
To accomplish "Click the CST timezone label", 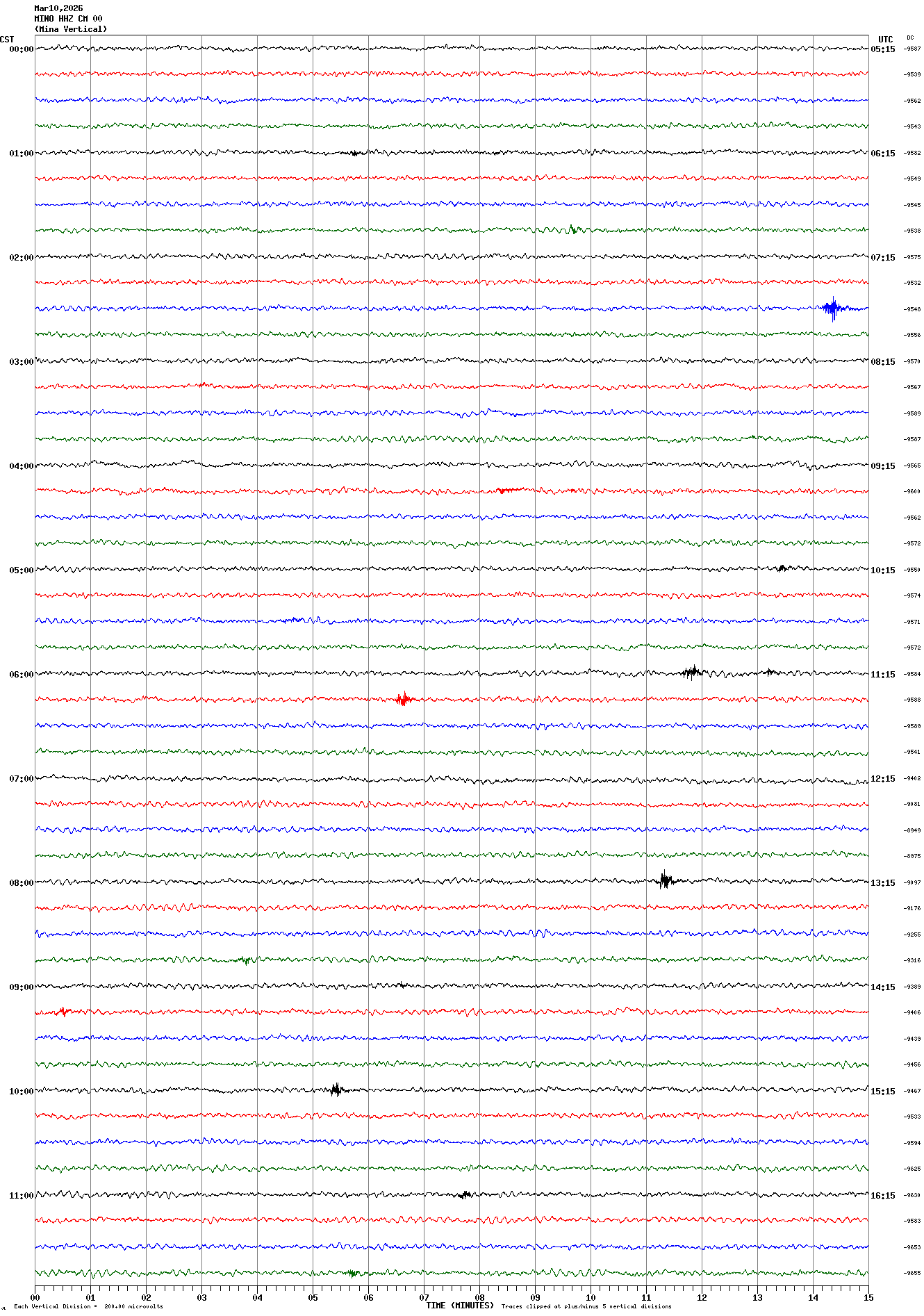I will [x=7, y=40].
